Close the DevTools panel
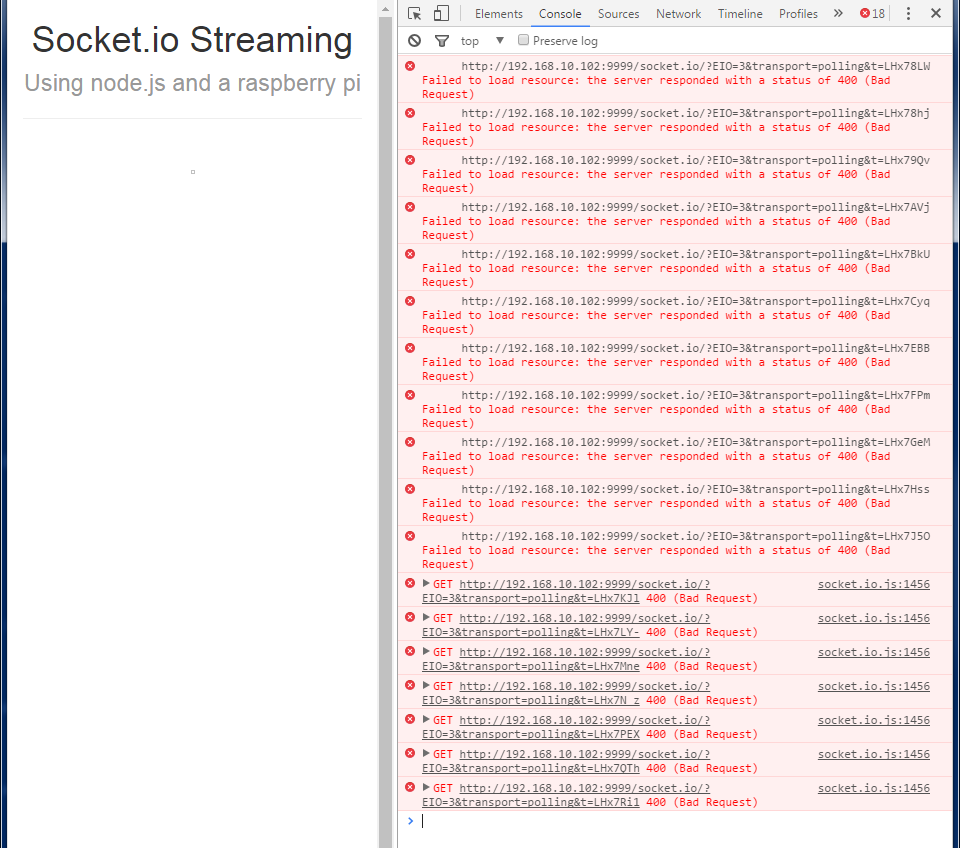Image resolution: width=960 pixels, height=848 pixels. pyautogui.click(x=936, y=13)
